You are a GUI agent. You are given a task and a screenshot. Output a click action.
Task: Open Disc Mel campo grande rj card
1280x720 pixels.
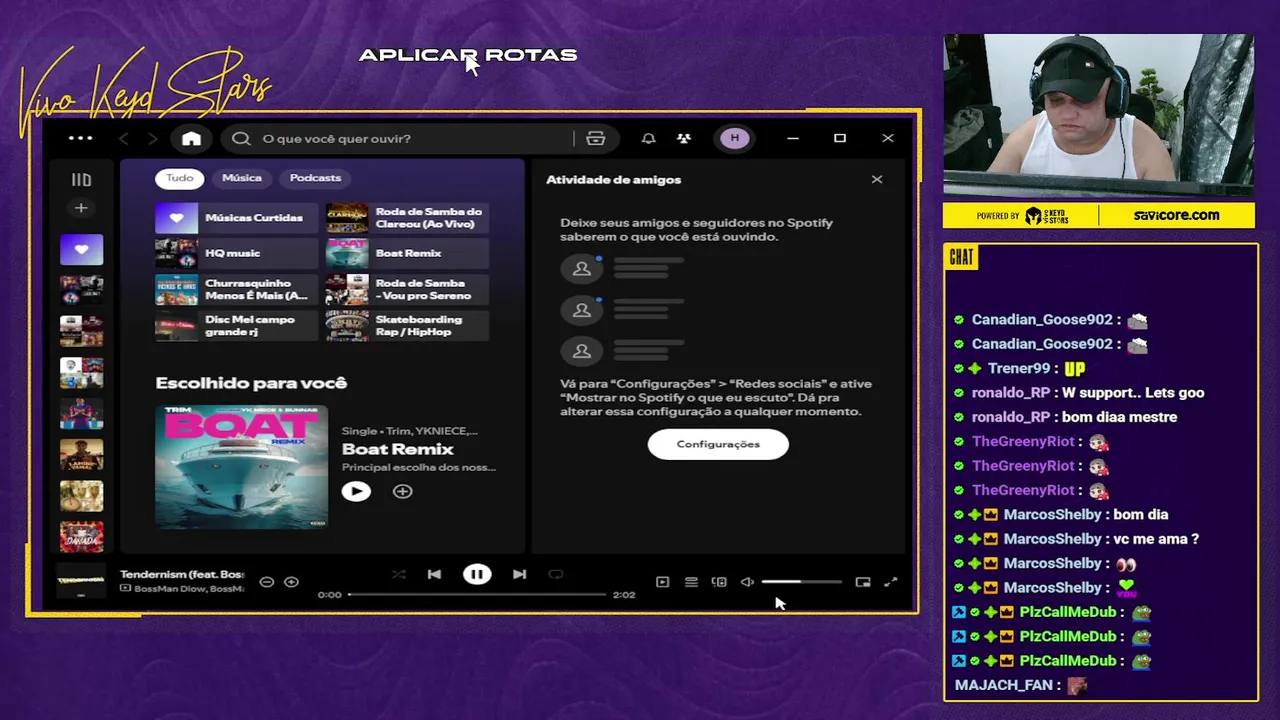tap(237, 326)
